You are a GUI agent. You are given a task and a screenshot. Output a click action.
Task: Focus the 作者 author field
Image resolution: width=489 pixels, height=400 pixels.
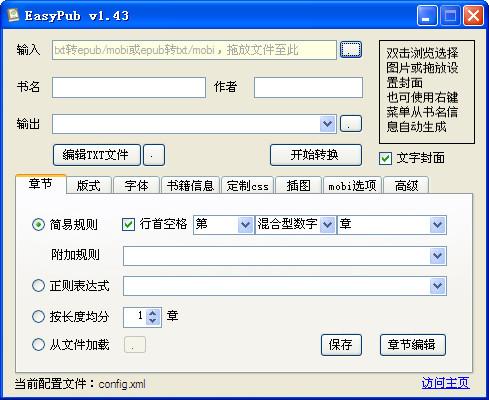[308, 87]
